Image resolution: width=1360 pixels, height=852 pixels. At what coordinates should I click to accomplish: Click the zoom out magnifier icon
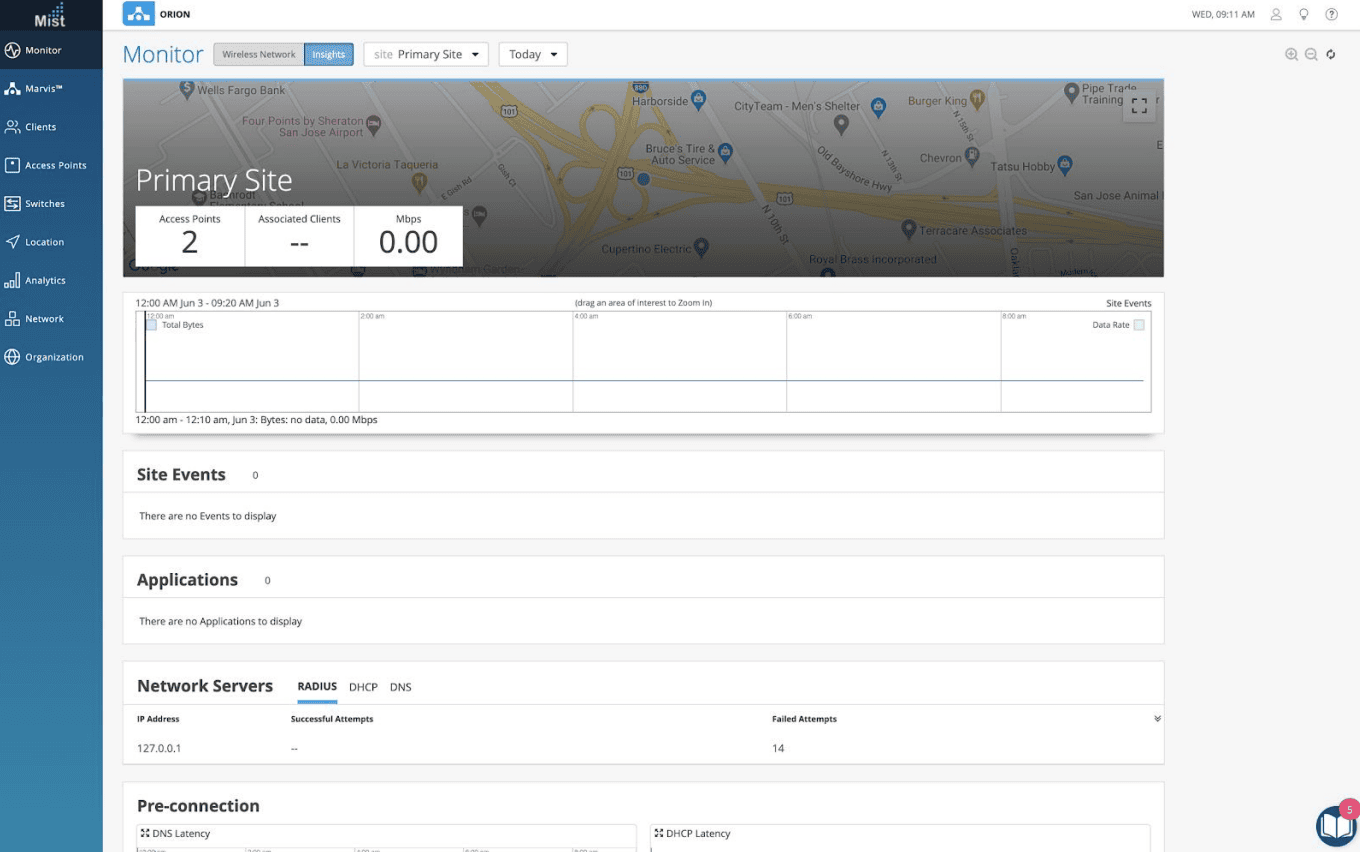coord(1311,55)
